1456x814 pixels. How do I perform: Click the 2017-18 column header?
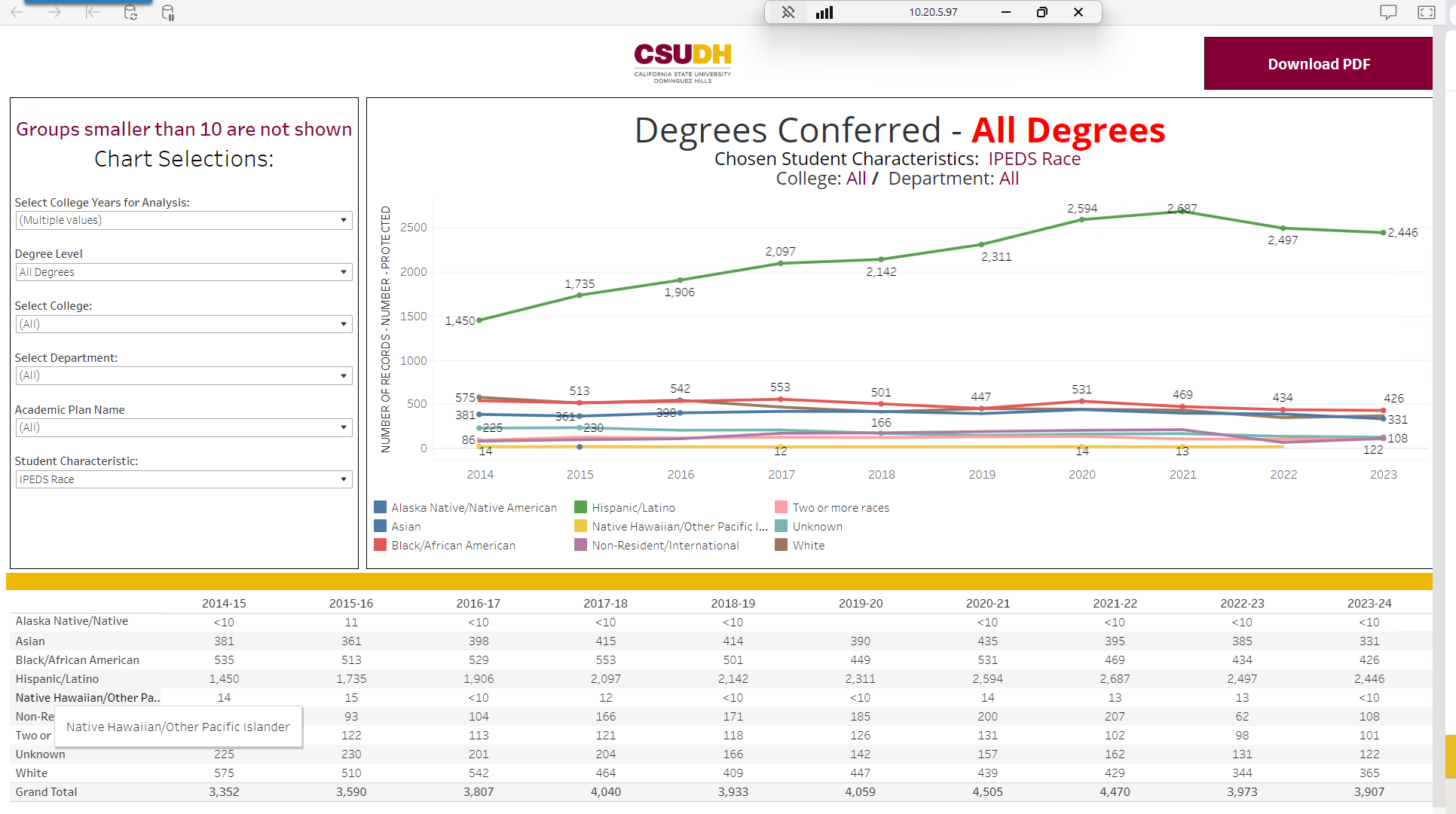point(606,603)
